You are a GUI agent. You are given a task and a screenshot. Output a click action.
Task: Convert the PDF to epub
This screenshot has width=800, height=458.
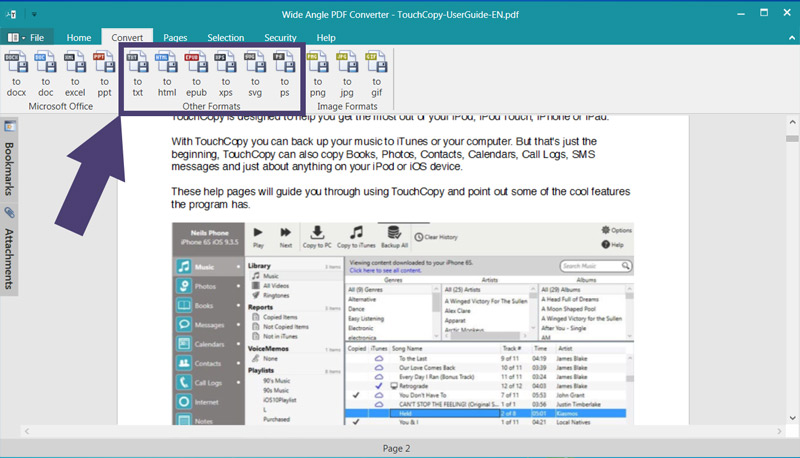coord(196,74)
